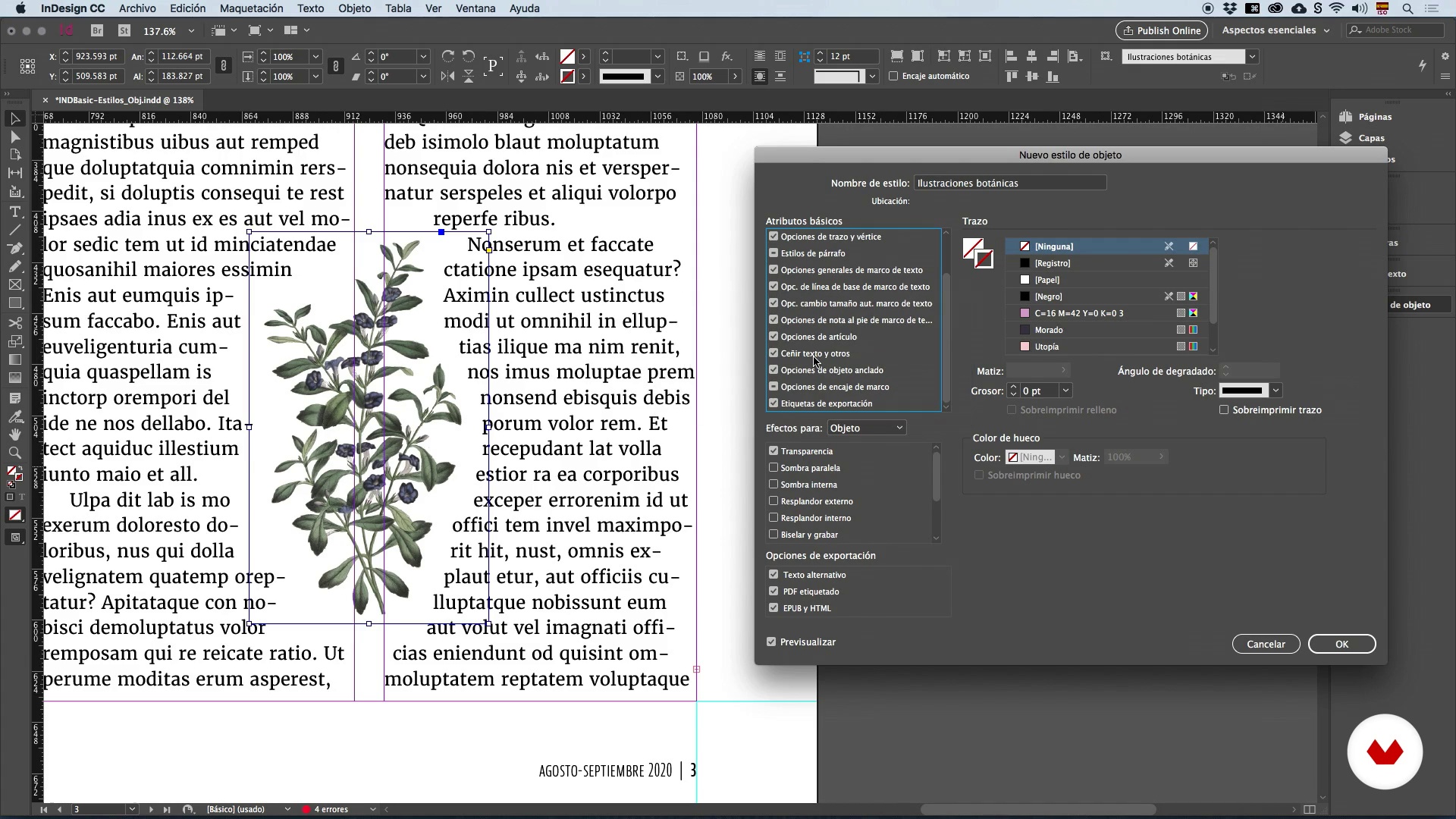Click the Adobe Stock search field
1456x819 pixels.
coord(1395,30)
